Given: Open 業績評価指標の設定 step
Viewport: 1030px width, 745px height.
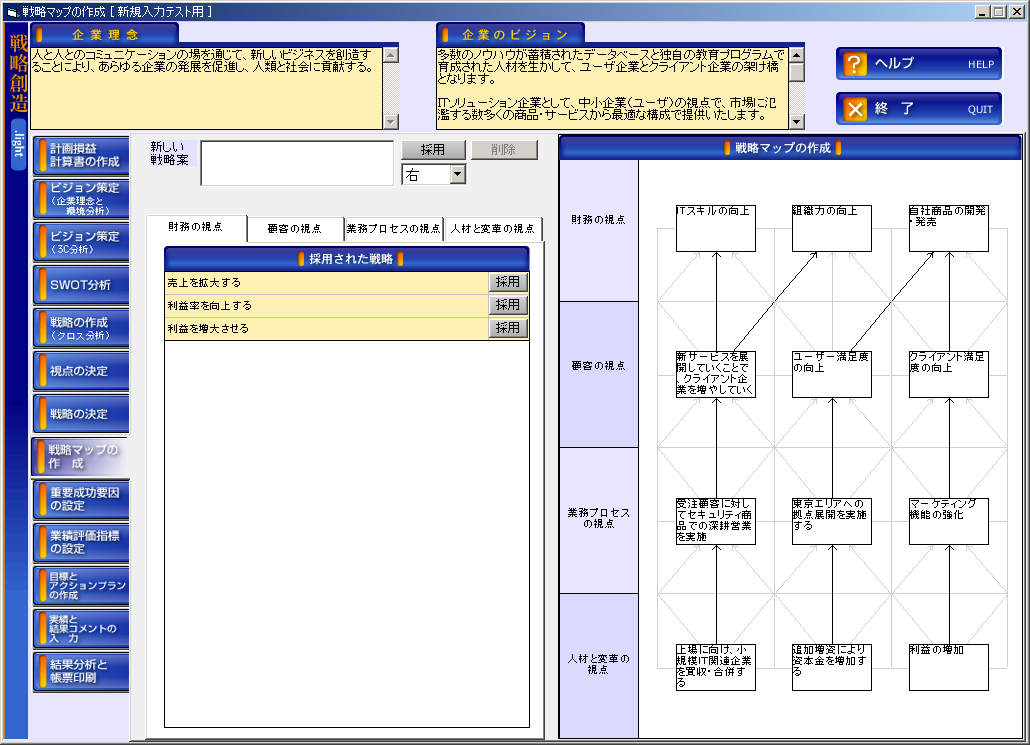Looking at the screenshot, I should [81, 543].
